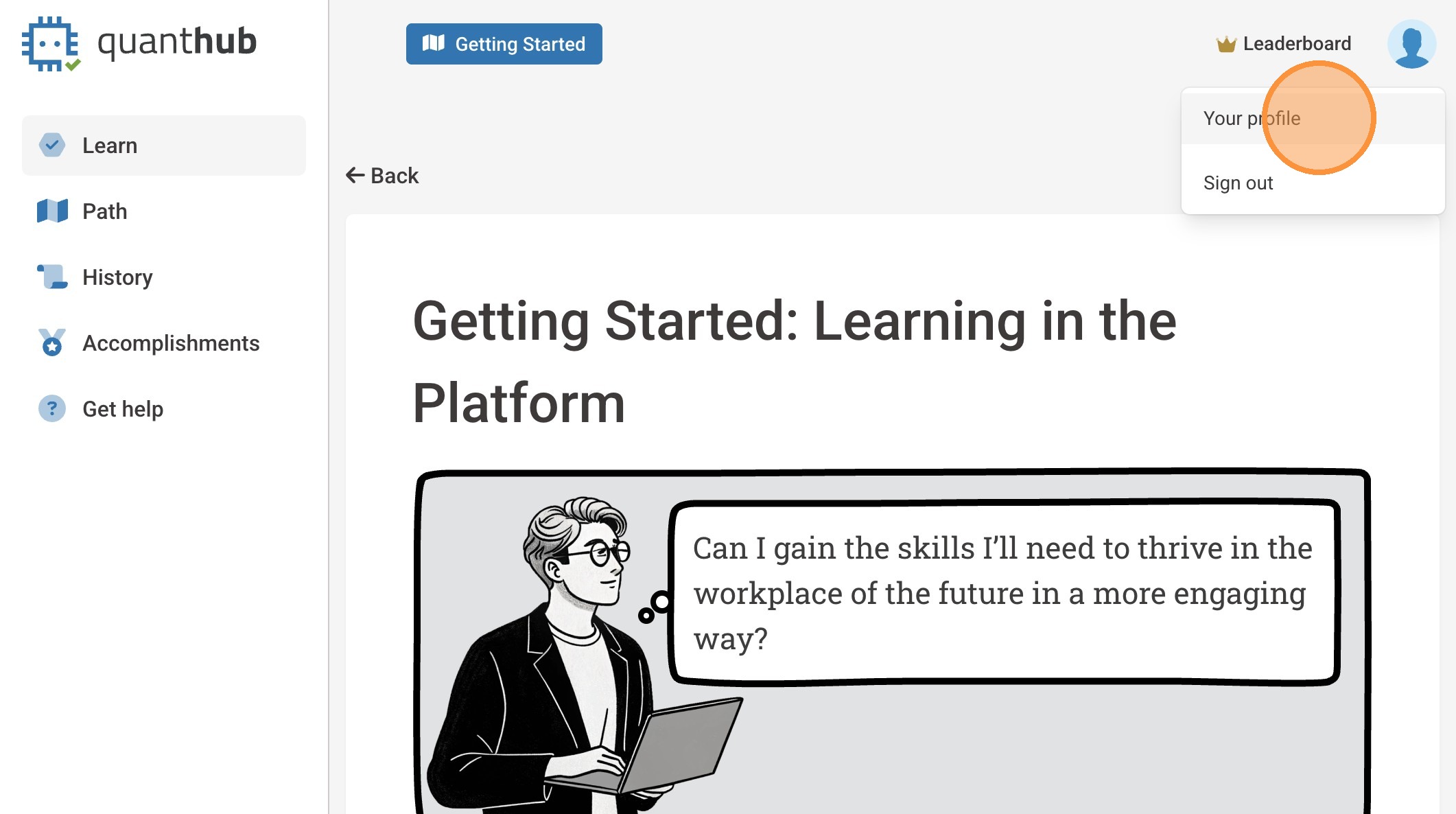This screenshot has width=1456, height=814.
Task: Open the user avatar profile menu
Action: pos(1411,44)
